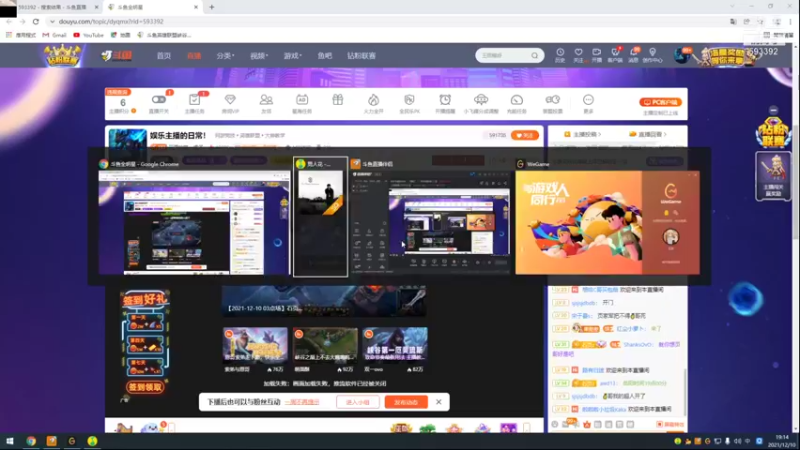Select 直播 in the site nav bar

pos(194,56)
